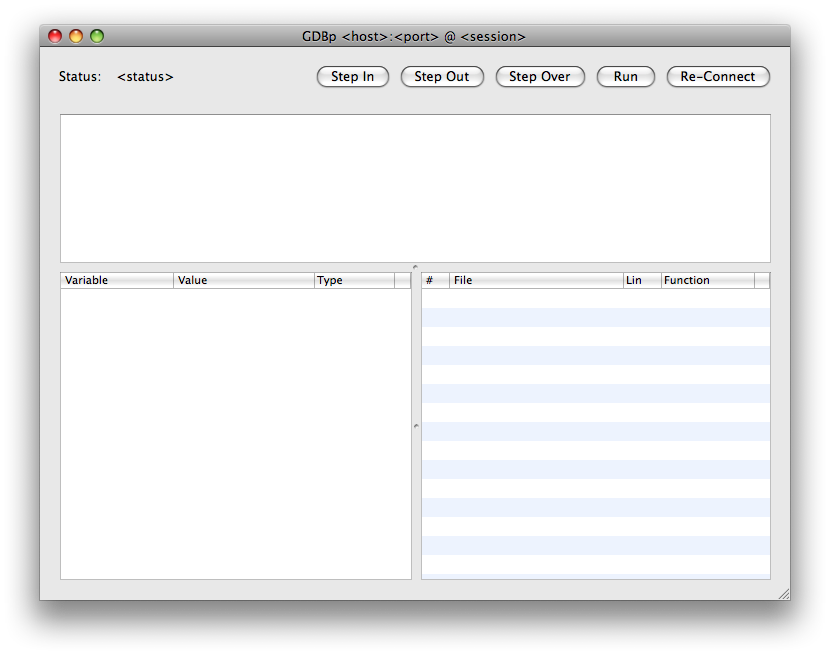This screenshot has width=830, height=655.
Task: Sort by the Variable column header
Action: click(x=117, y=280)
